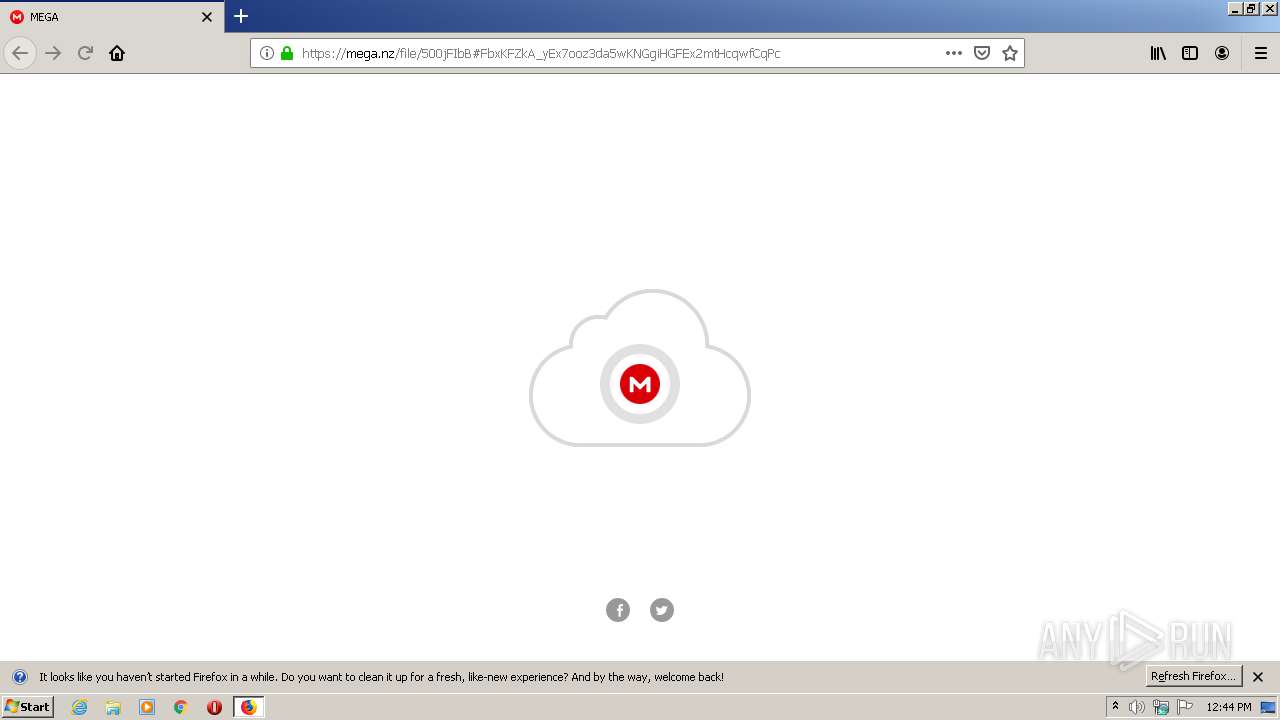
Task: Click the Refresh Firefox button
Action: tap(1193, 676)
